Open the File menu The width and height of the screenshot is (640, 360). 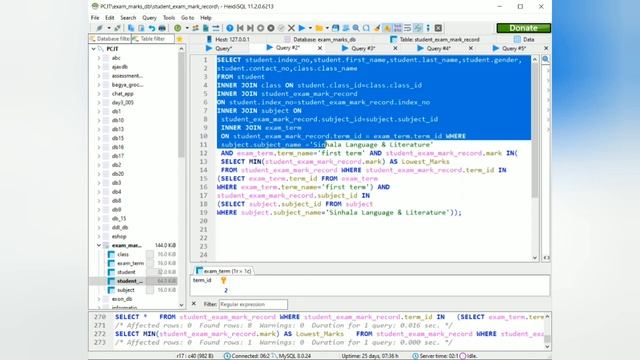pyautogui.click(x=95, y=18)
